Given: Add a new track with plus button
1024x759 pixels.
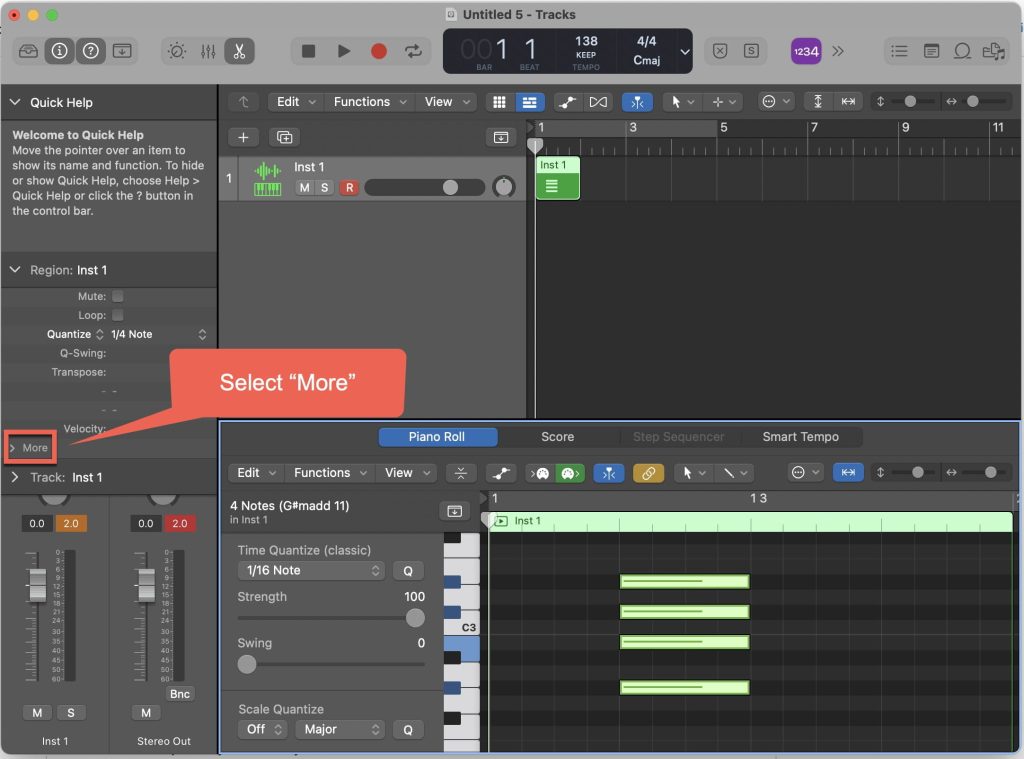Looking at the screenshot, I should click(243, 137).
